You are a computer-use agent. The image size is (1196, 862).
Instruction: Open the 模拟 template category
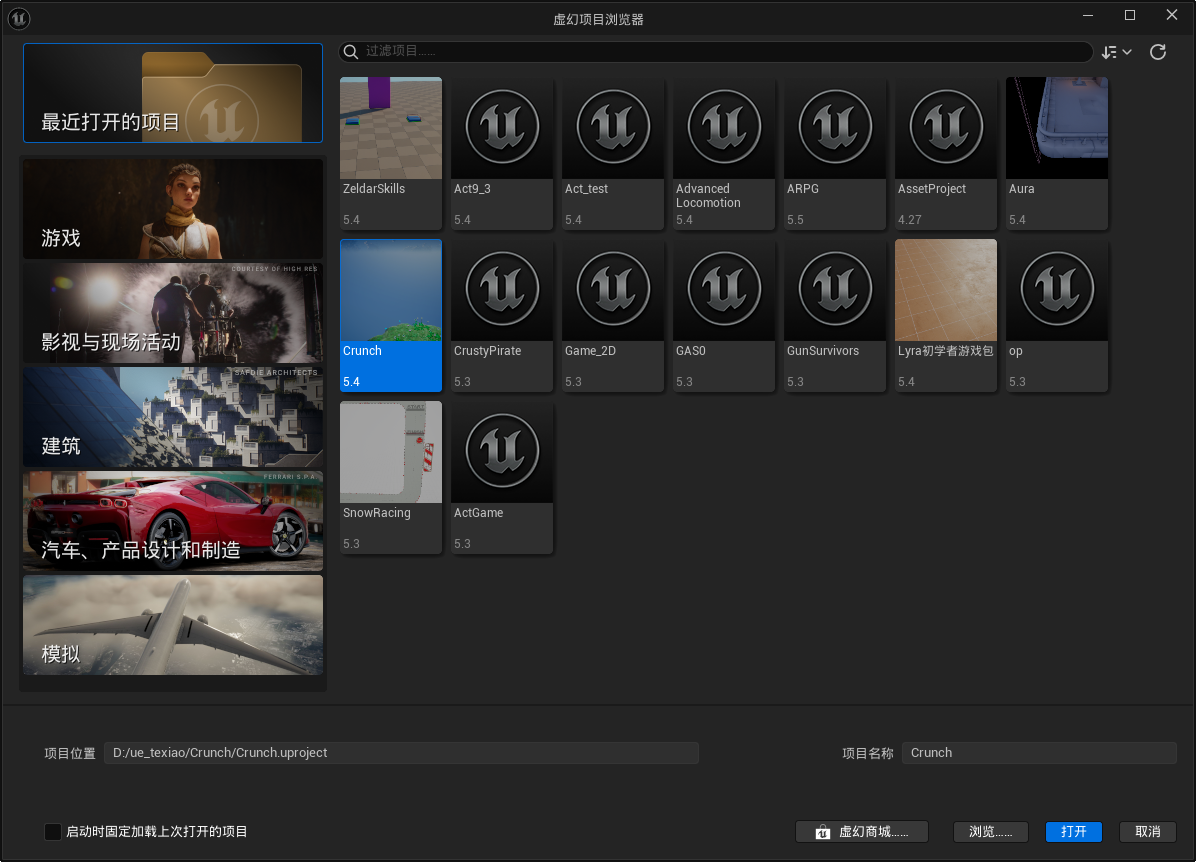[173, 625]
